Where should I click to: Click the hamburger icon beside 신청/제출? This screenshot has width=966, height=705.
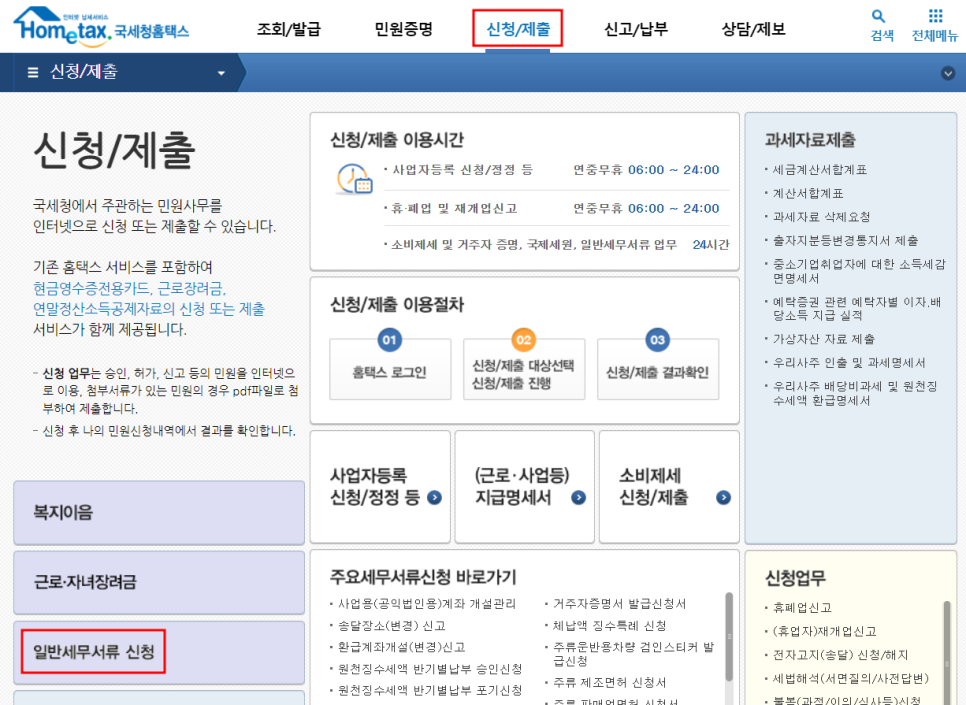pyautogui.click(x=33, y=73)
